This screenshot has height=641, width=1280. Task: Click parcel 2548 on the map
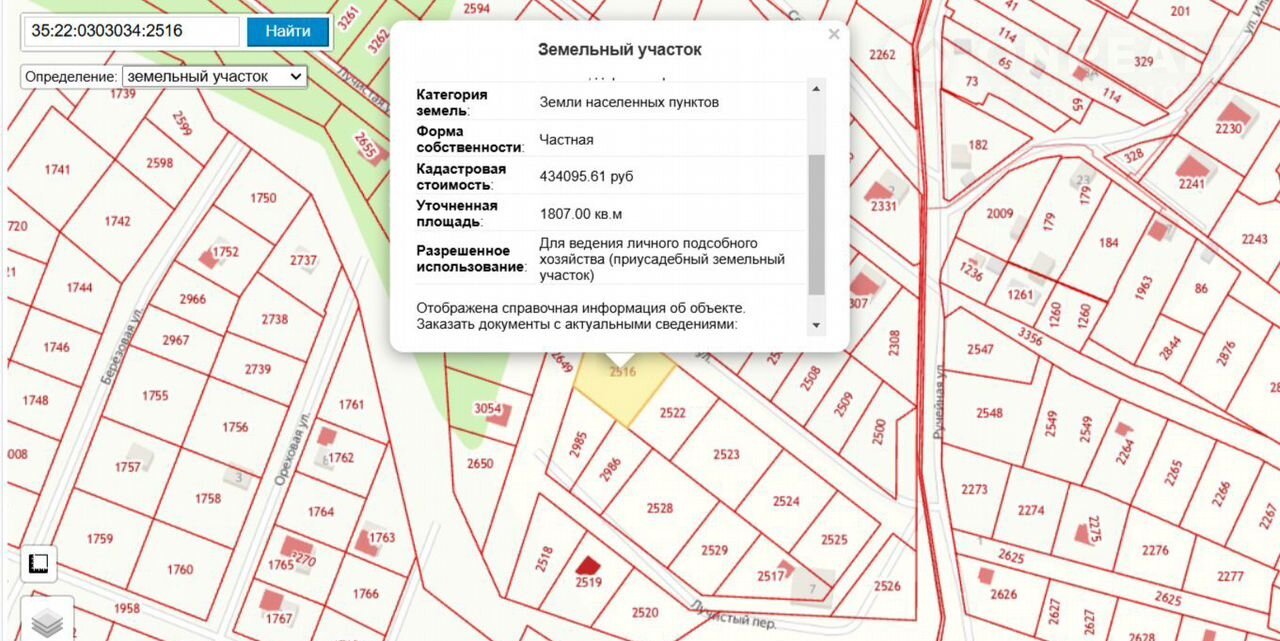(x=989, y=413)
